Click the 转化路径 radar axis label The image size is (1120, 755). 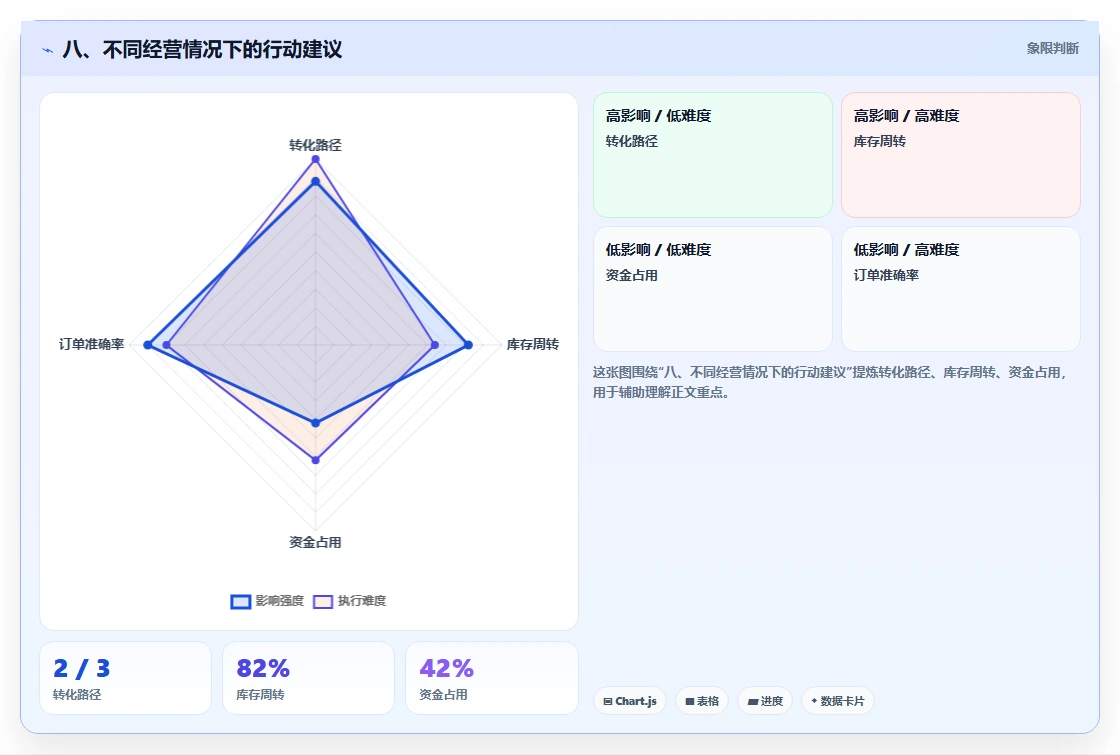pos(315,145)
